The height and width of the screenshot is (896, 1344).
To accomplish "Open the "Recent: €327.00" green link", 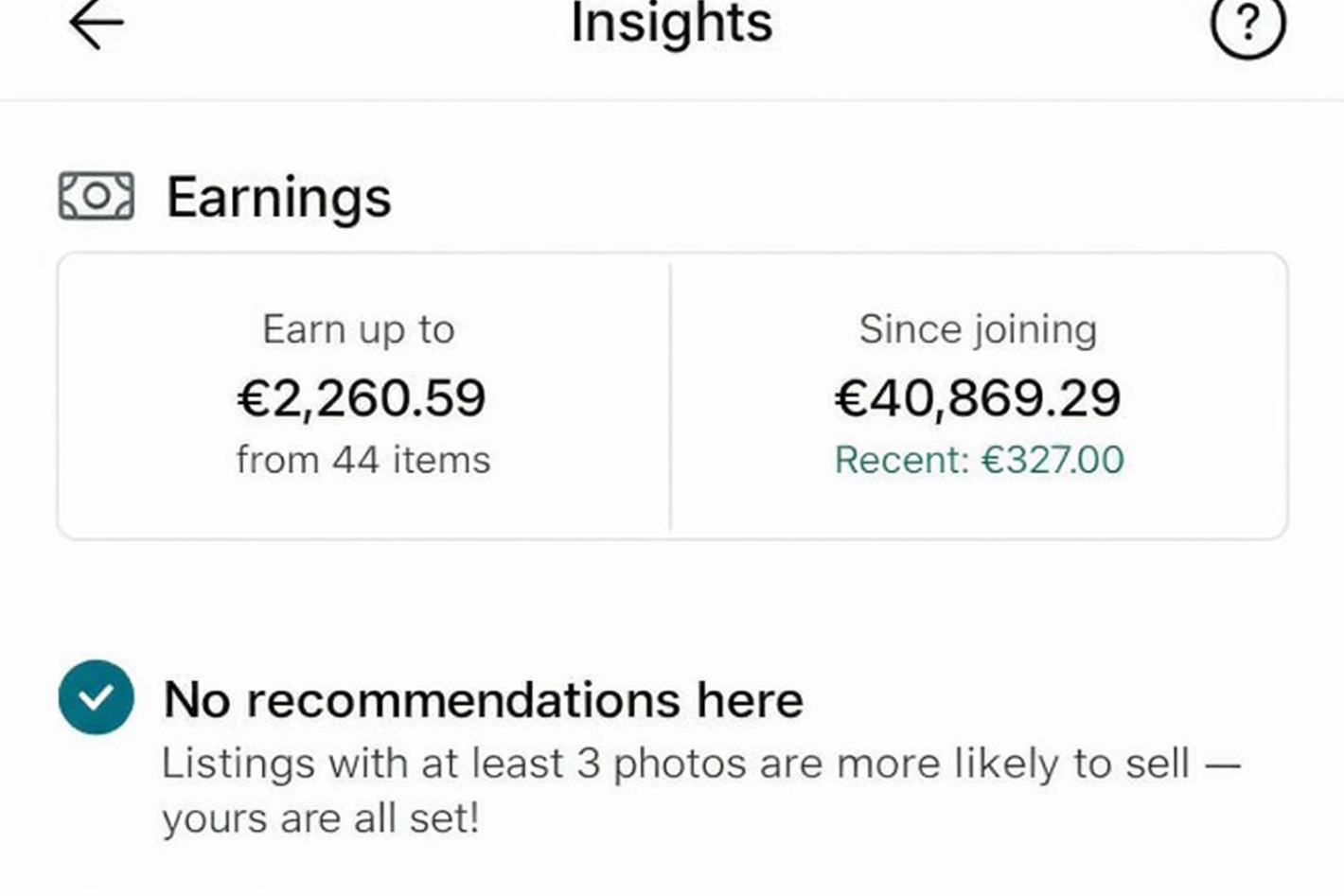I will (979, 460).
